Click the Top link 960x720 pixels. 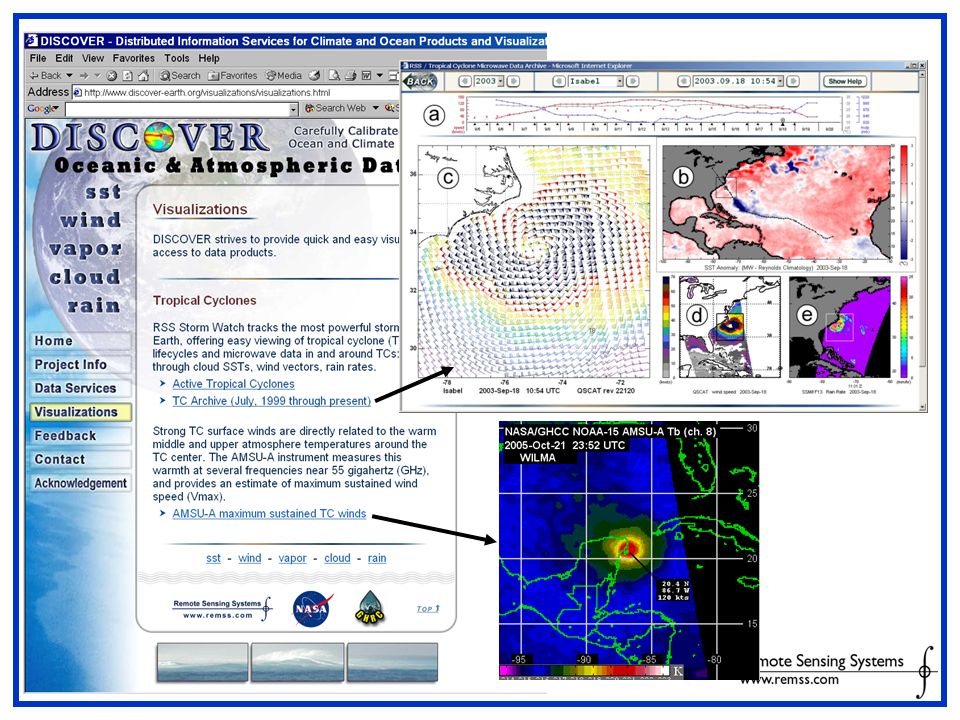click(428, 609)
